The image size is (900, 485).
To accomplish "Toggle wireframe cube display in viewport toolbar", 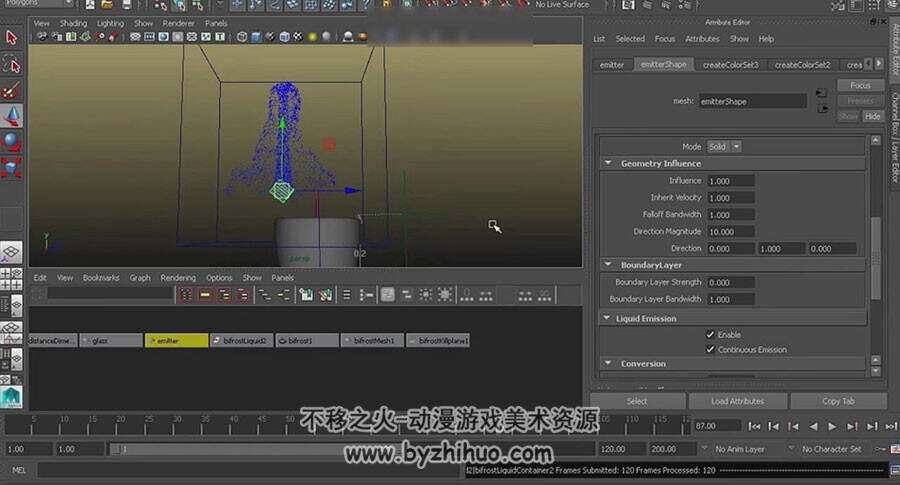I will click(x=242, y=37).
